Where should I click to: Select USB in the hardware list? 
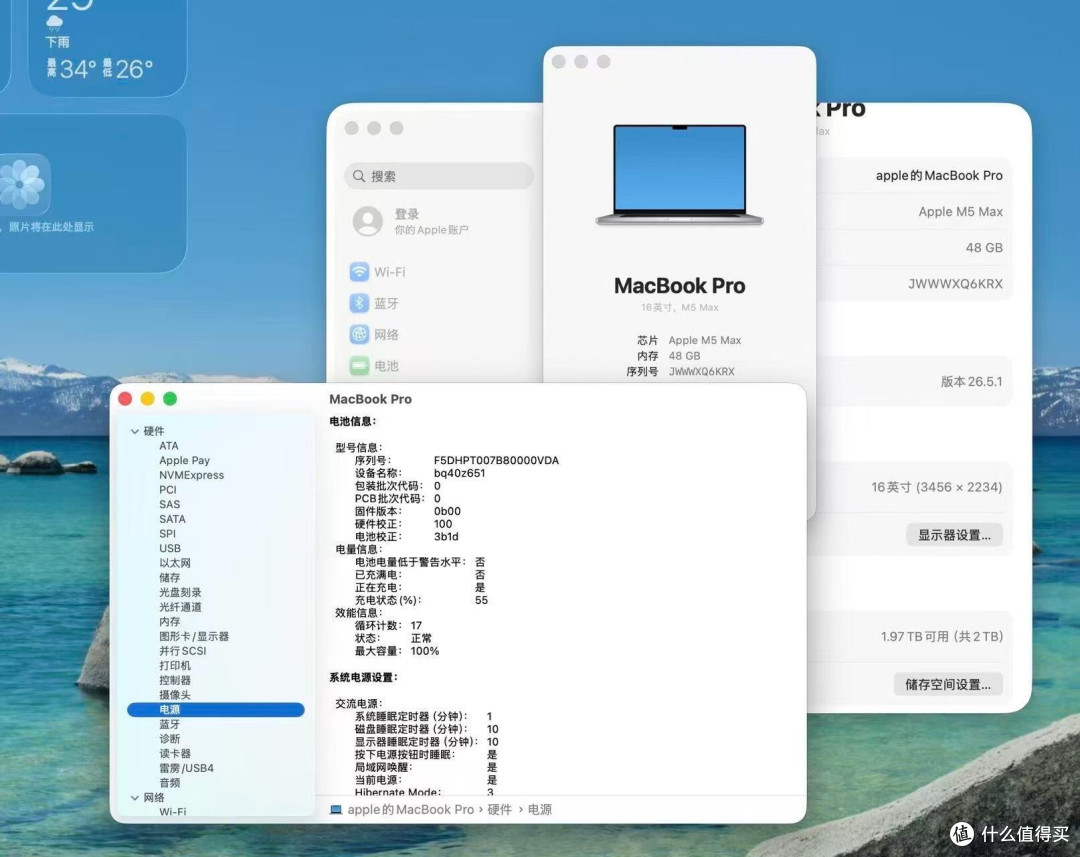point(170,548)
